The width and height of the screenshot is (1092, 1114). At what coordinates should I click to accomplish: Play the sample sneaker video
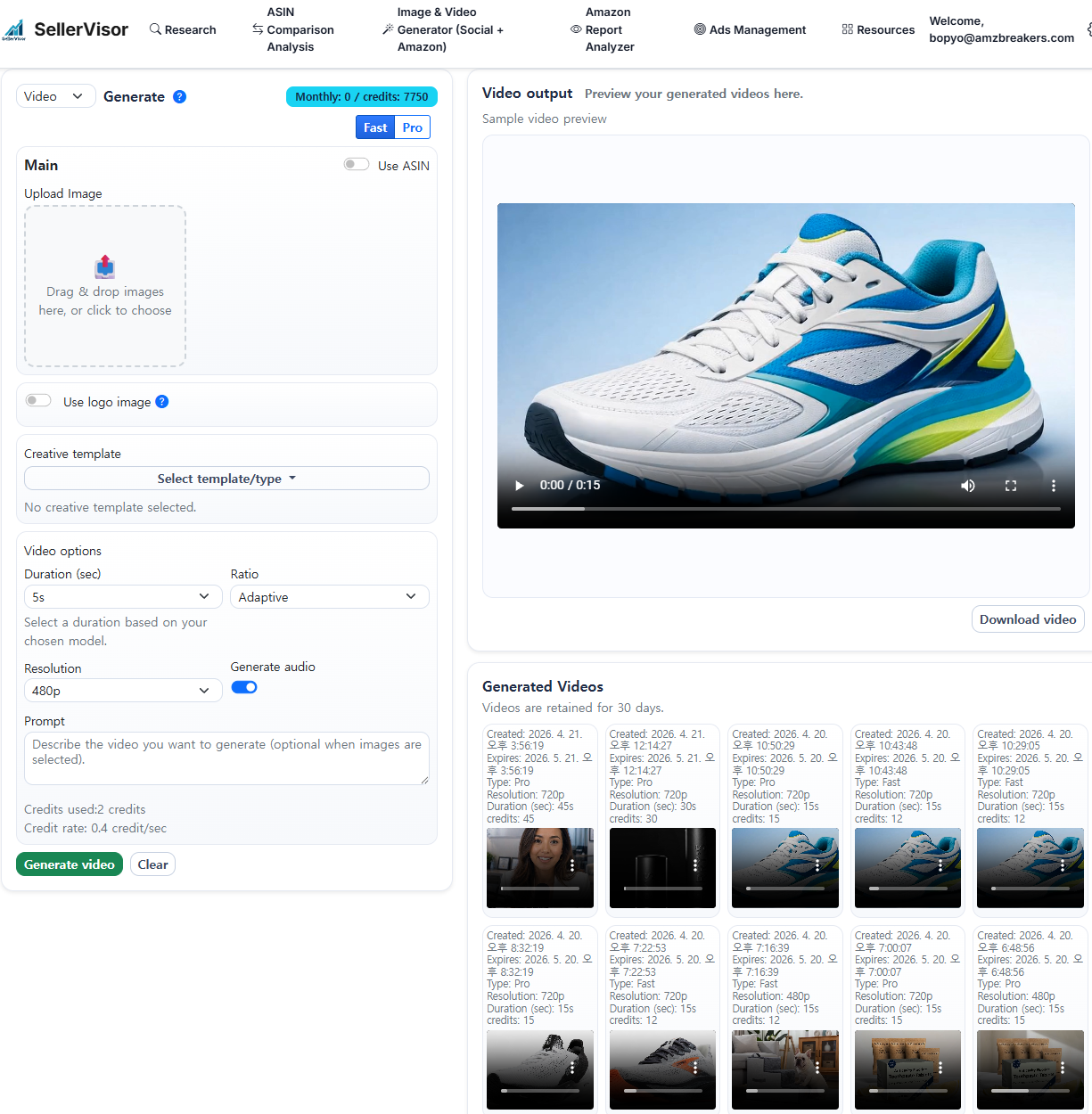pos(520,486)
